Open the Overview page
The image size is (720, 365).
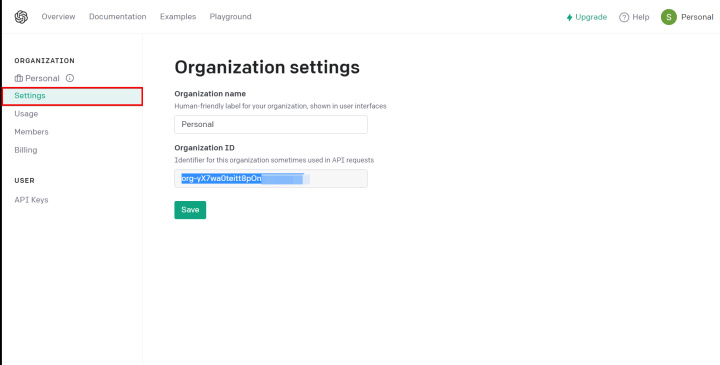pos(58,17)
